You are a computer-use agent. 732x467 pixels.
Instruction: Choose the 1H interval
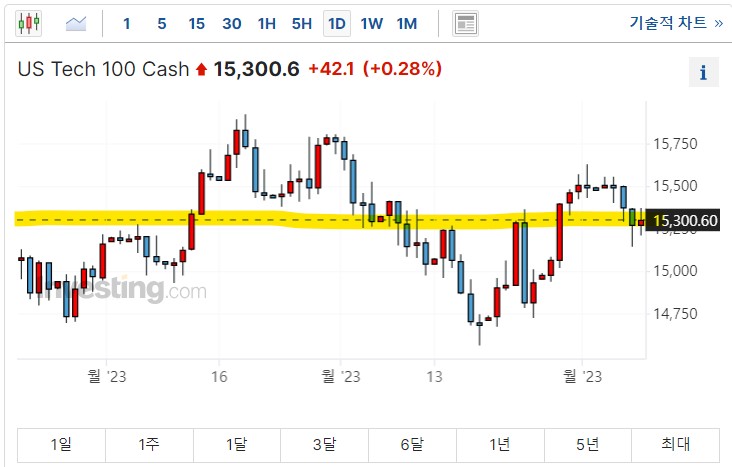click(267, 23)
